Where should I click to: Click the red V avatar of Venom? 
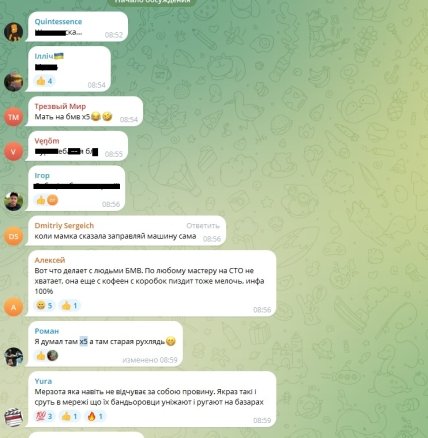tap(13, 151)
